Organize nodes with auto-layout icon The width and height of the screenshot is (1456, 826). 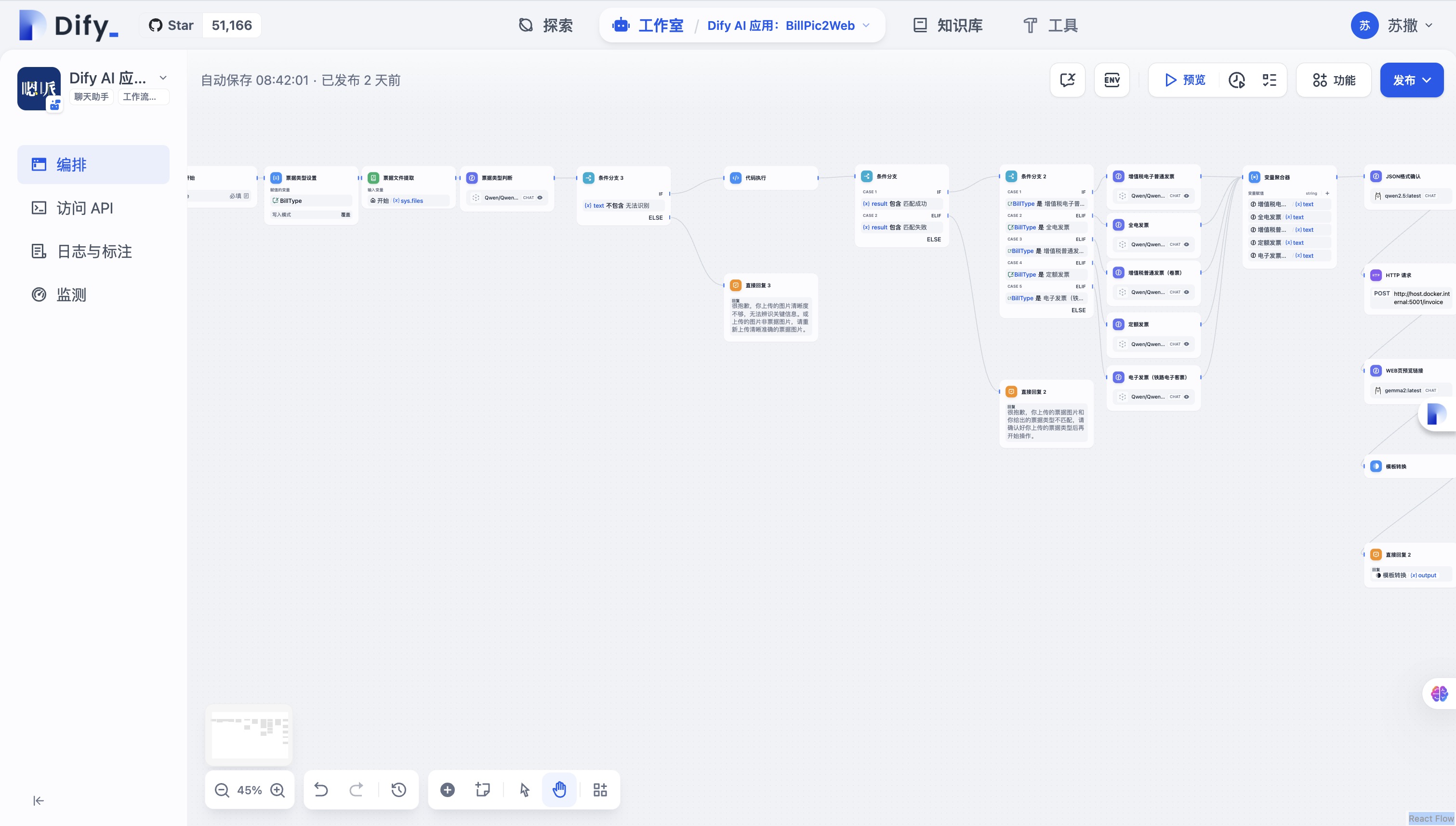600,790
